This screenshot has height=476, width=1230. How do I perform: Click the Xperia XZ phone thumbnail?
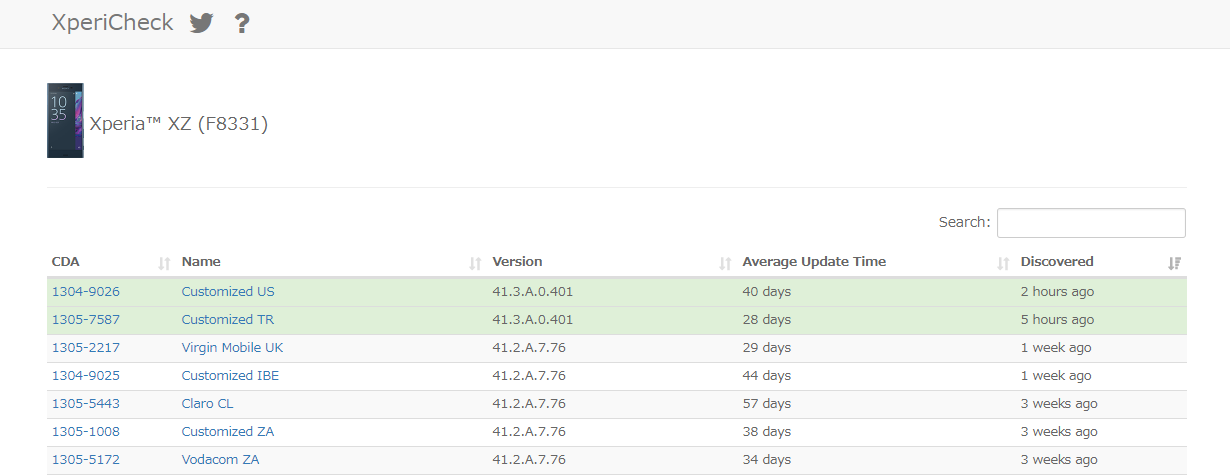pos(65,120)
